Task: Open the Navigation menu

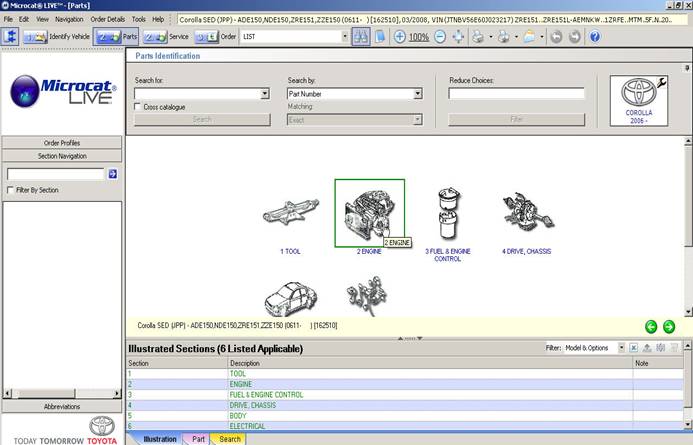Action: click(69, 19)
